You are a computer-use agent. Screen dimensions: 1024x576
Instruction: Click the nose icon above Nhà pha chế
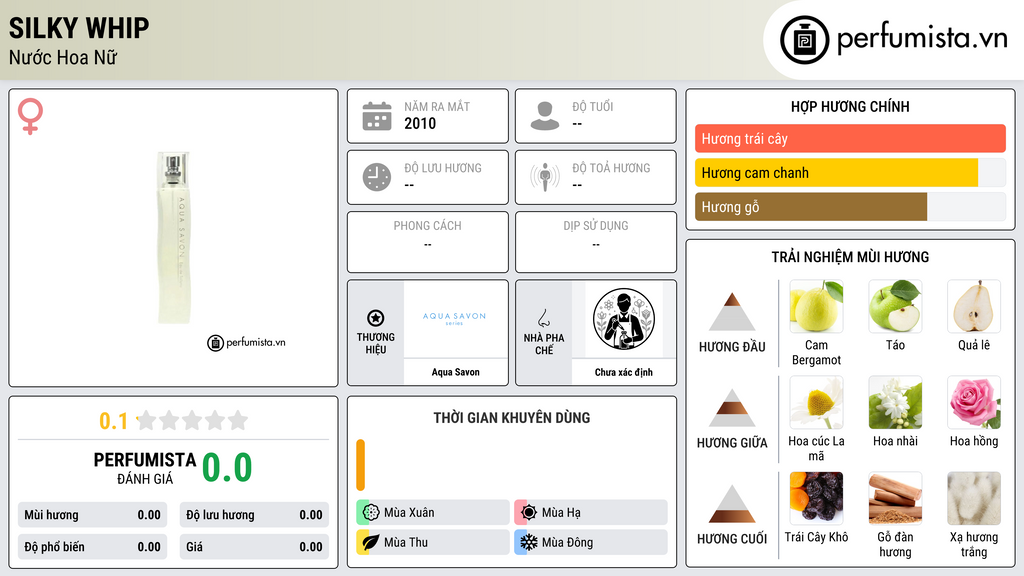point(543,318)
